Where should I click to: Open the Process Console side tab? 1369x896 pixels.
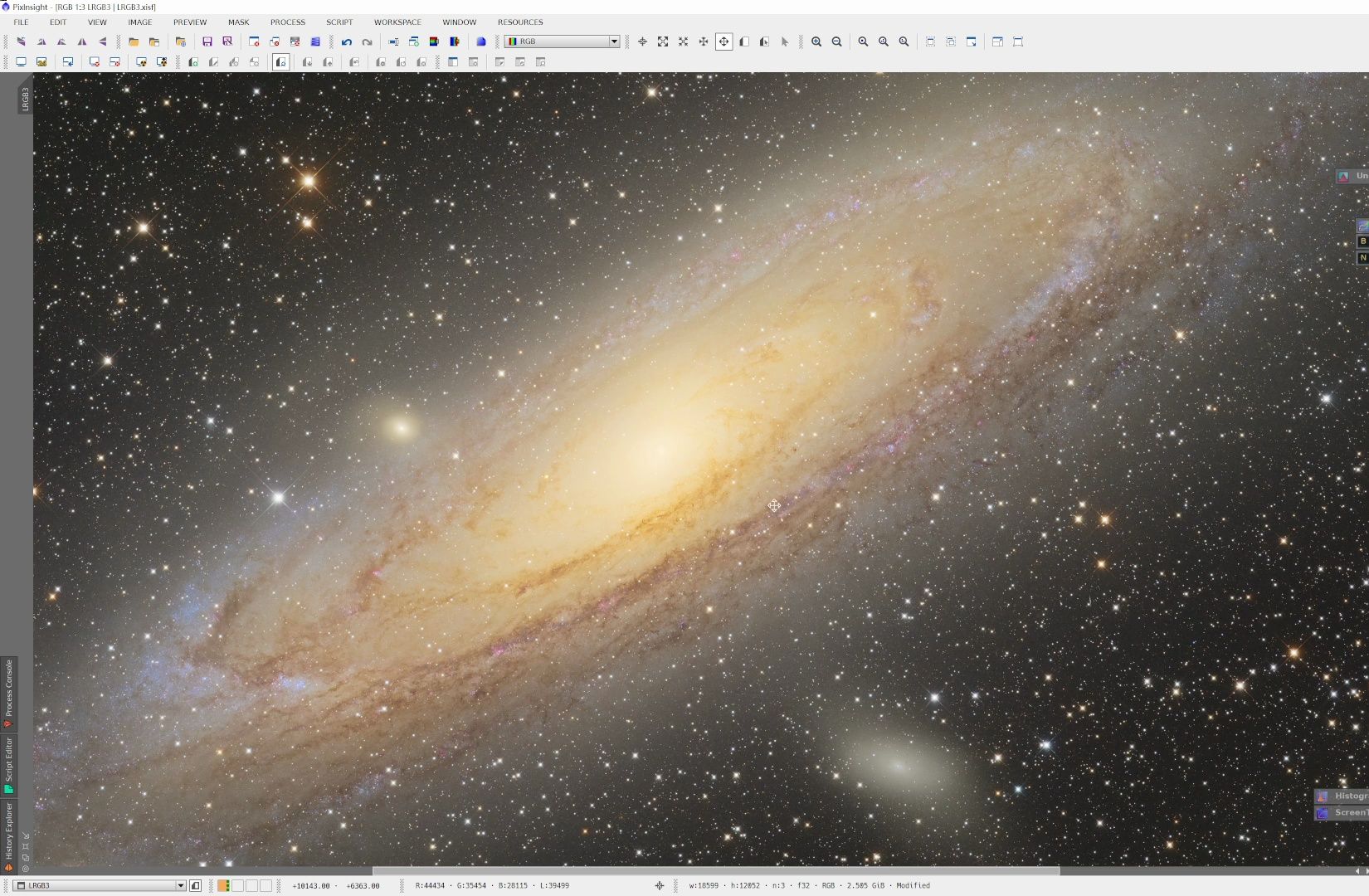[8, 693]
